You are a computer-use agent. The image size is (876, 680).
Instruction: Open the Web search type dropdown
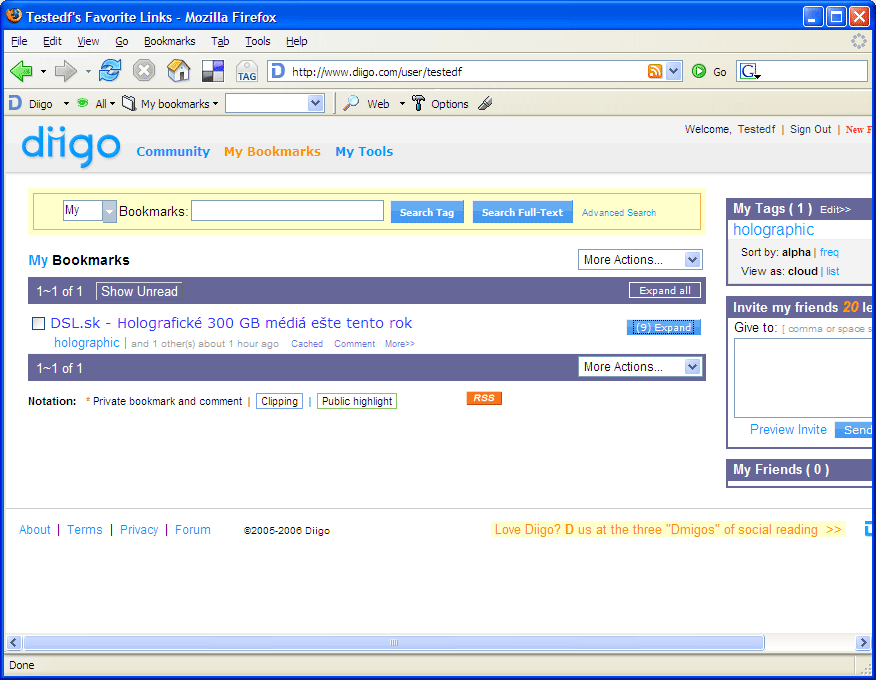[402, 103]
